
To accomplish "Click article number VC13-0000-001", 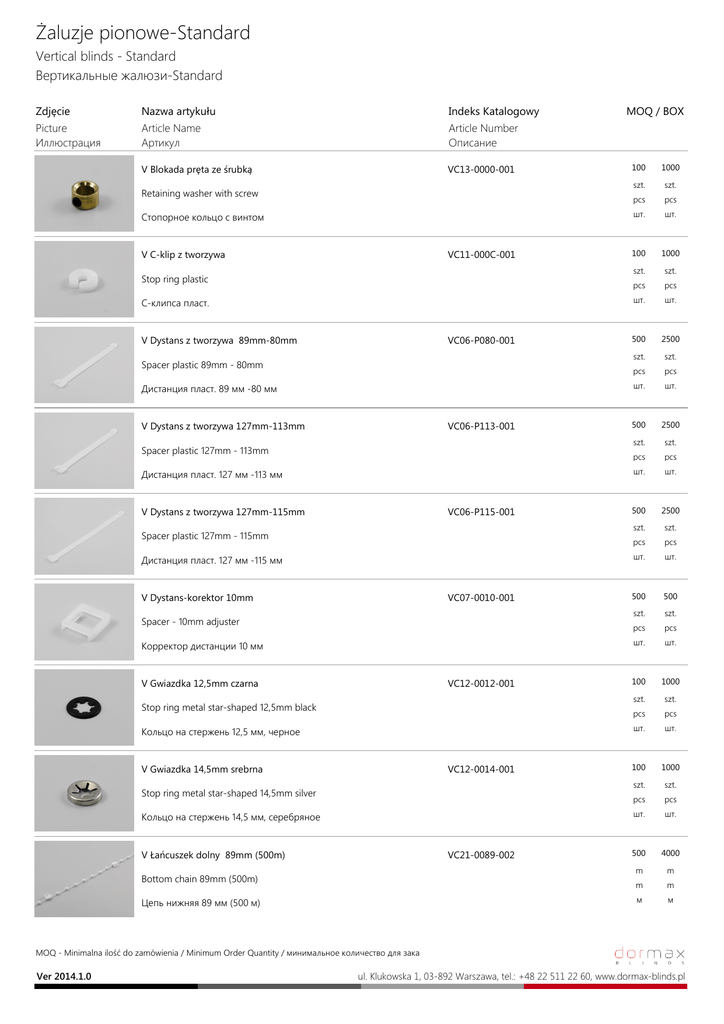I will (x=481, y=169).
